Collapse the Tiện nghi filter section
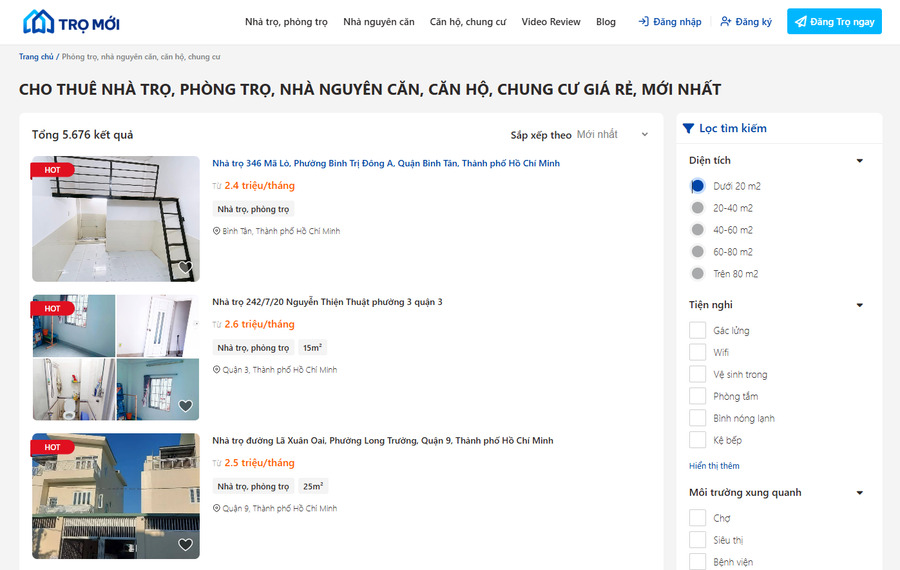The width and height of the screenshot is (900, 570). pos(859,305)
